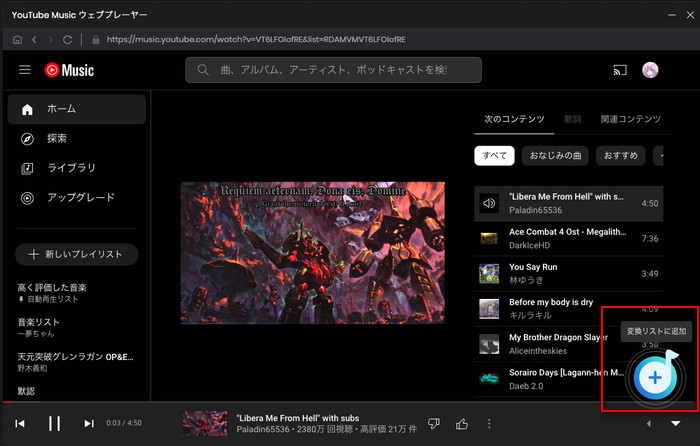Viewport: 700px width, 446px height.
Task: Click speaker icon on Libera Me row
Action: [x=489, y=204]
